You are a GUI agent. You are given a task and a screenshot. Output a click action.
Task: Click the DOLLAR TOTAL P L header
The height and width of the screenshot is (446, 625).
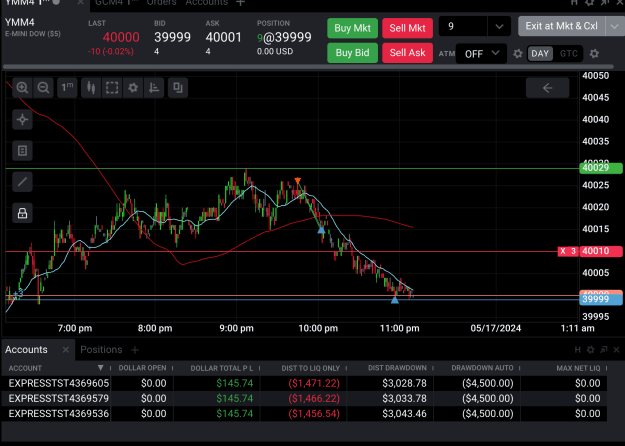(222, 368)
